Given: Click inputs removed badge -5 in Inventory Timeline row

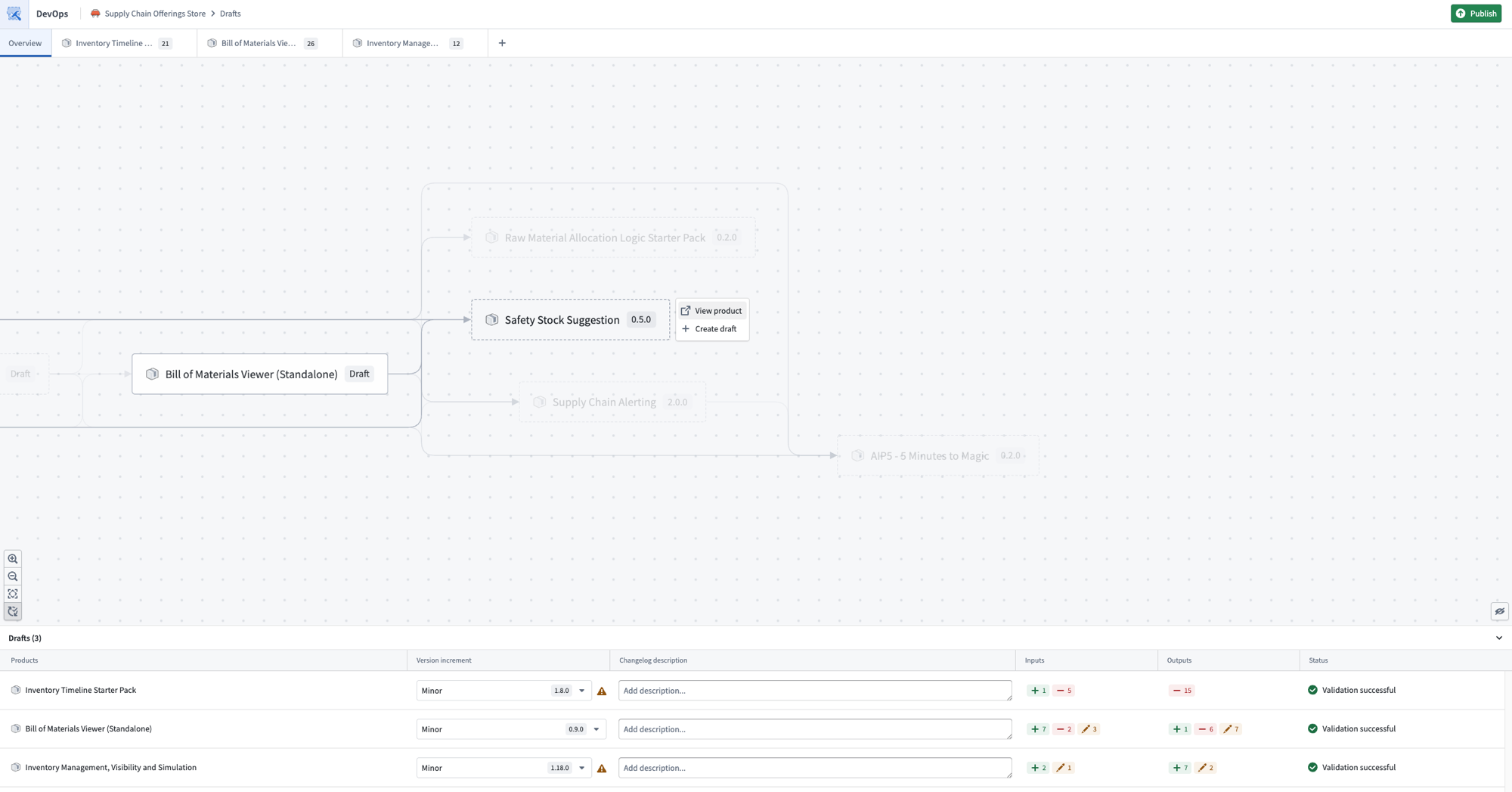Looking at the screenshot, I should click(x=1063, y=690).
